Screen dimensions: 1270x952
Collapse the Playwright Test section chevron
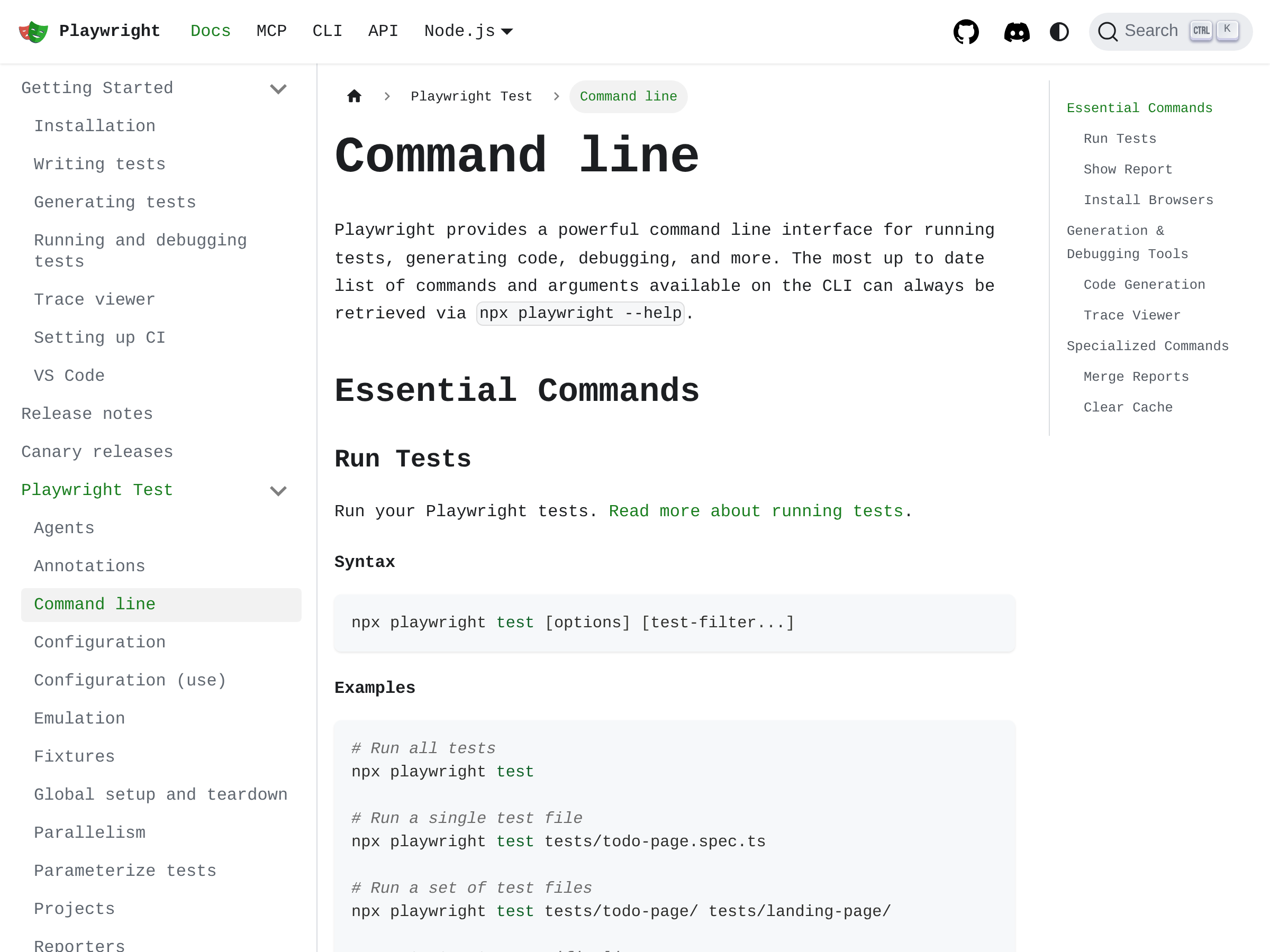278,491
